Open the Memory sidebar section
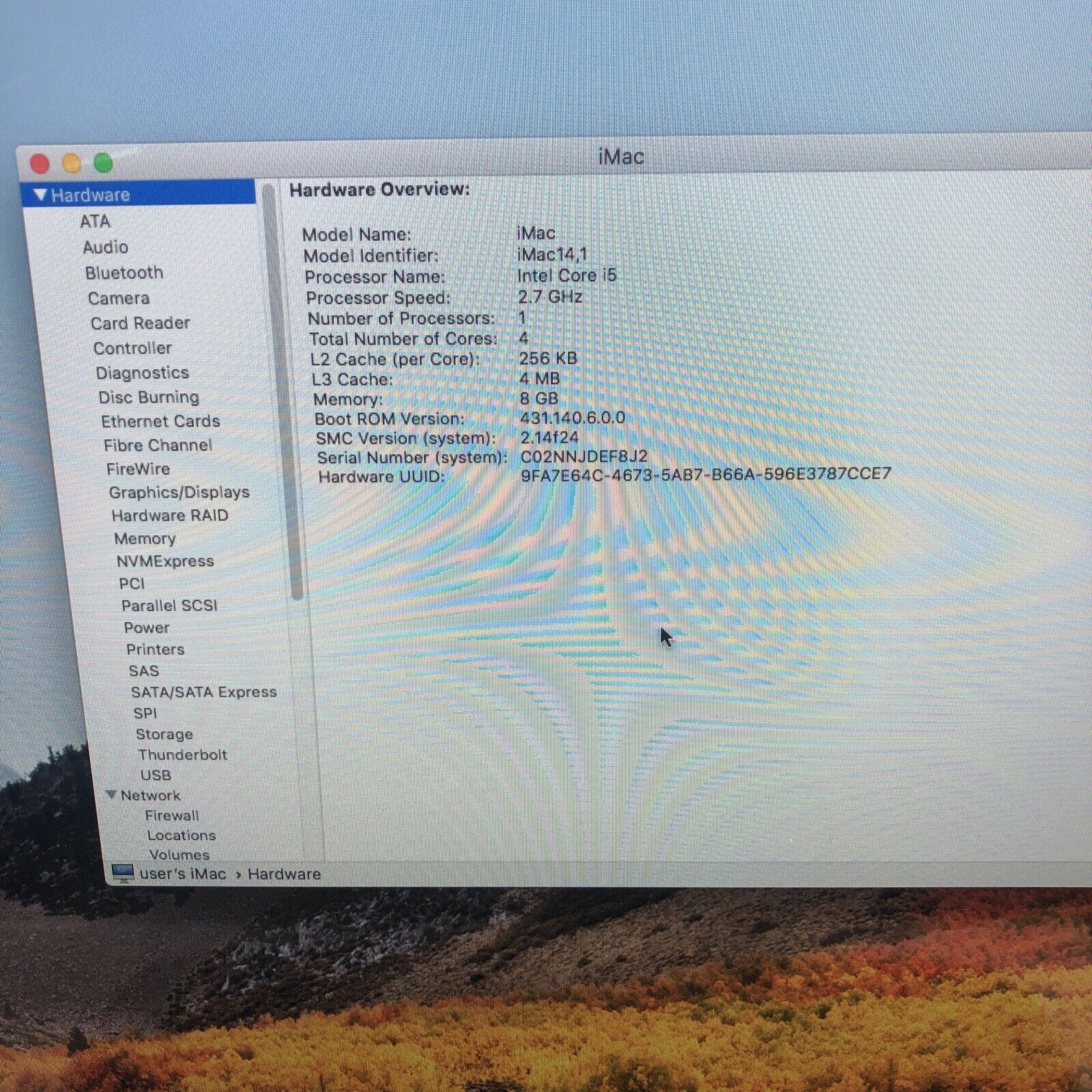1092x1092 pixels. click(145, 538)
